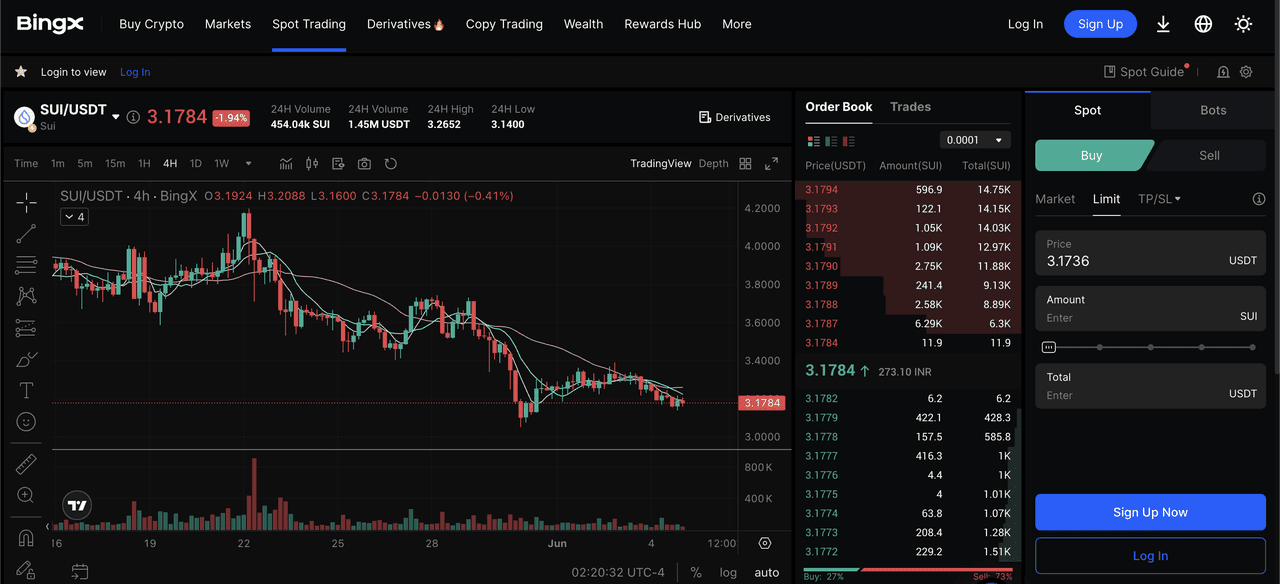Change the candlestick chart style
Screen dimensions: 1280x584
point(312,163)
